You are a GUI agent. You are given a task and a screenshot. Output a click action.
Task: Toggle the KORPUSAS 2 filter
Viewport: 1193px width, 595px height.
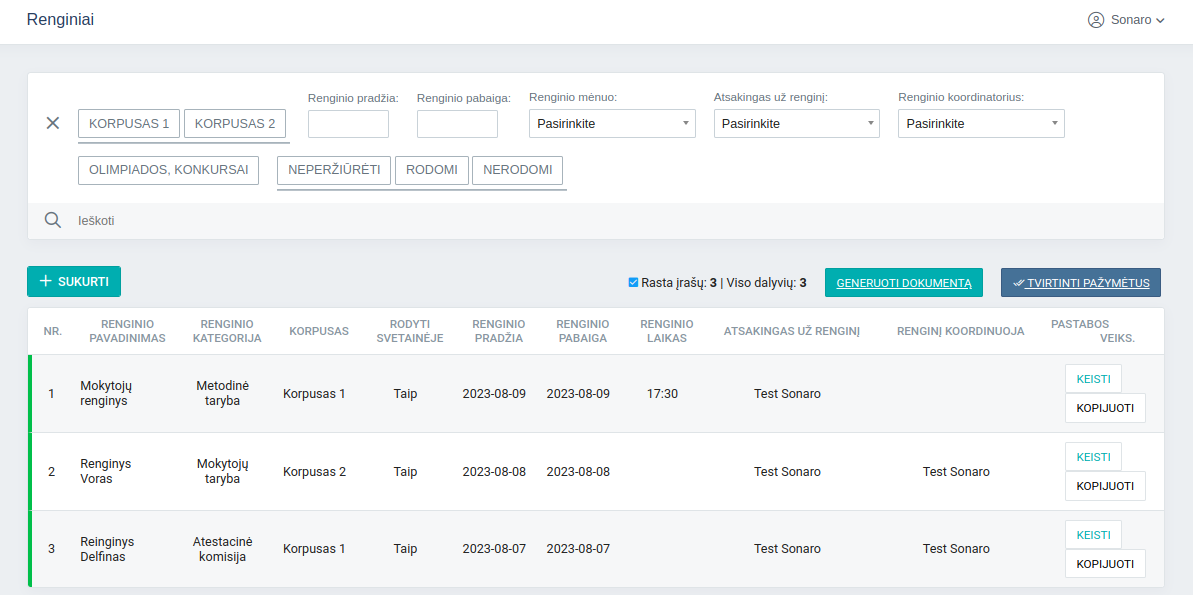coord(235,124)
